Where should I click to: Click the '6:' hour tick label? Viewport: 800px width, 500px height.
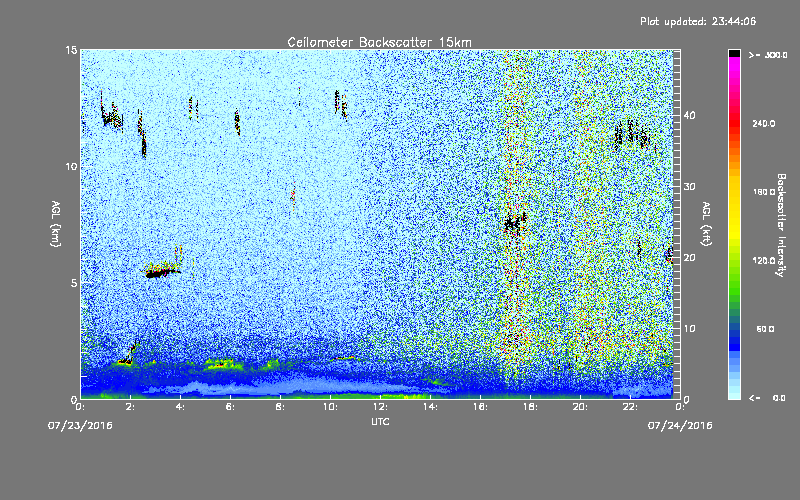(230, 407)
